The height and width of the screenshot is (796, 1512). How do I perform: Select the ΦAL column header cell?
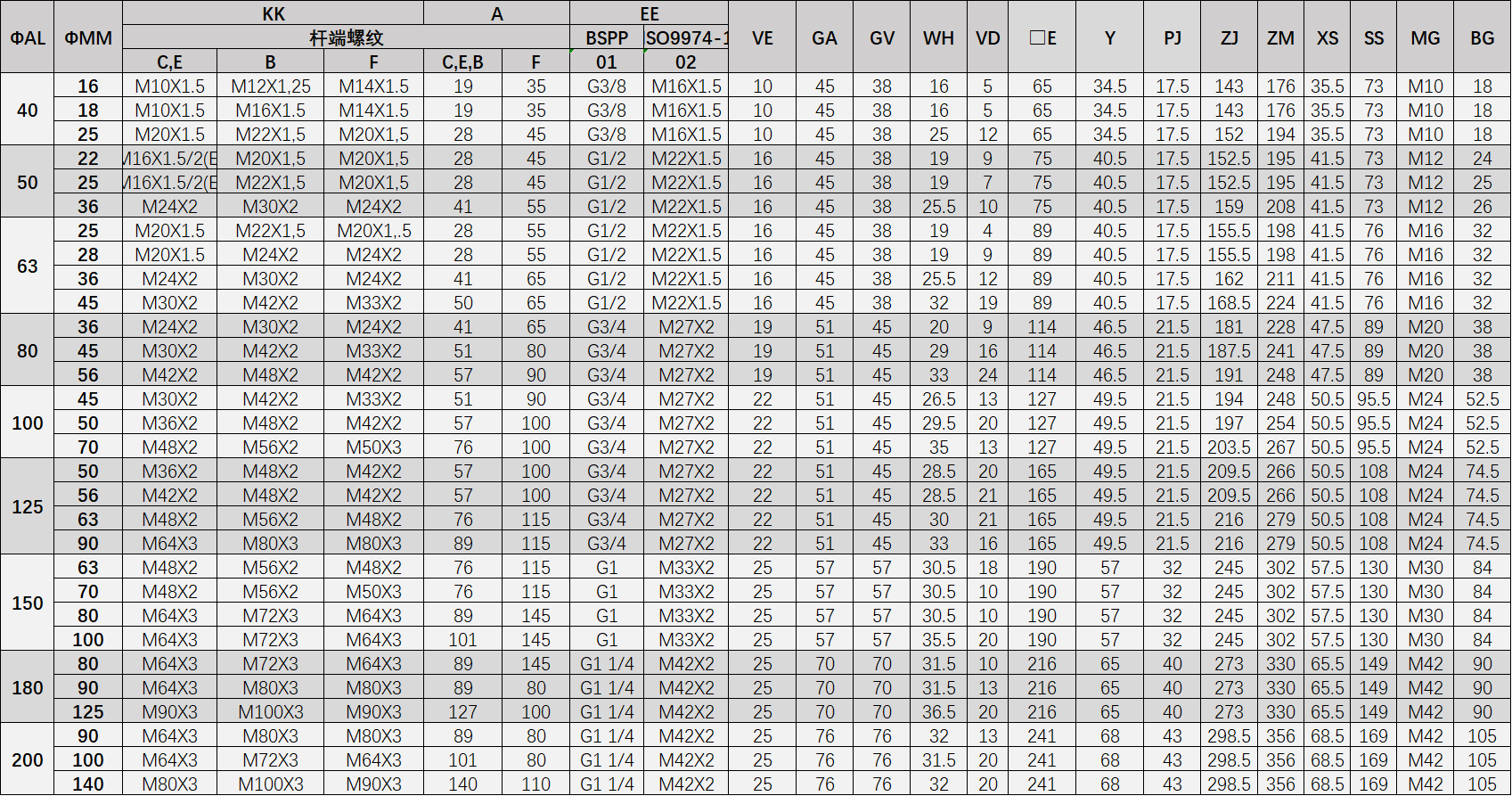click(x=27, y=37)
